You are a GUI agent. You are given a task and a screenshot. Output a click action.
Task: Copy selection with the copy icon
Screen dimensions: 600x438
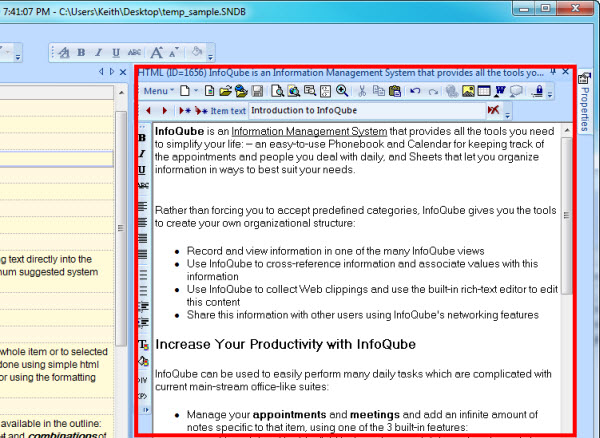click(x=378, y=91)
